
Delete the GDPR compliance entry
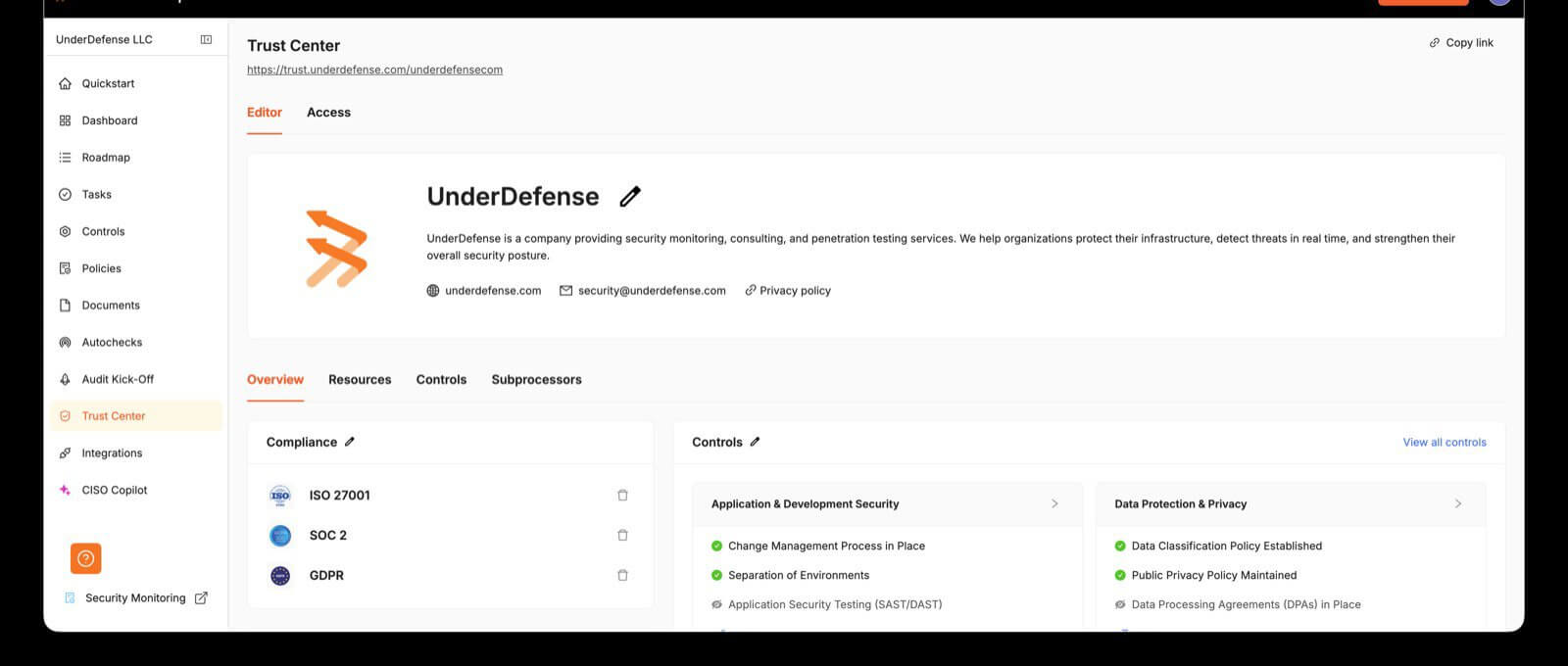[622, 576]
